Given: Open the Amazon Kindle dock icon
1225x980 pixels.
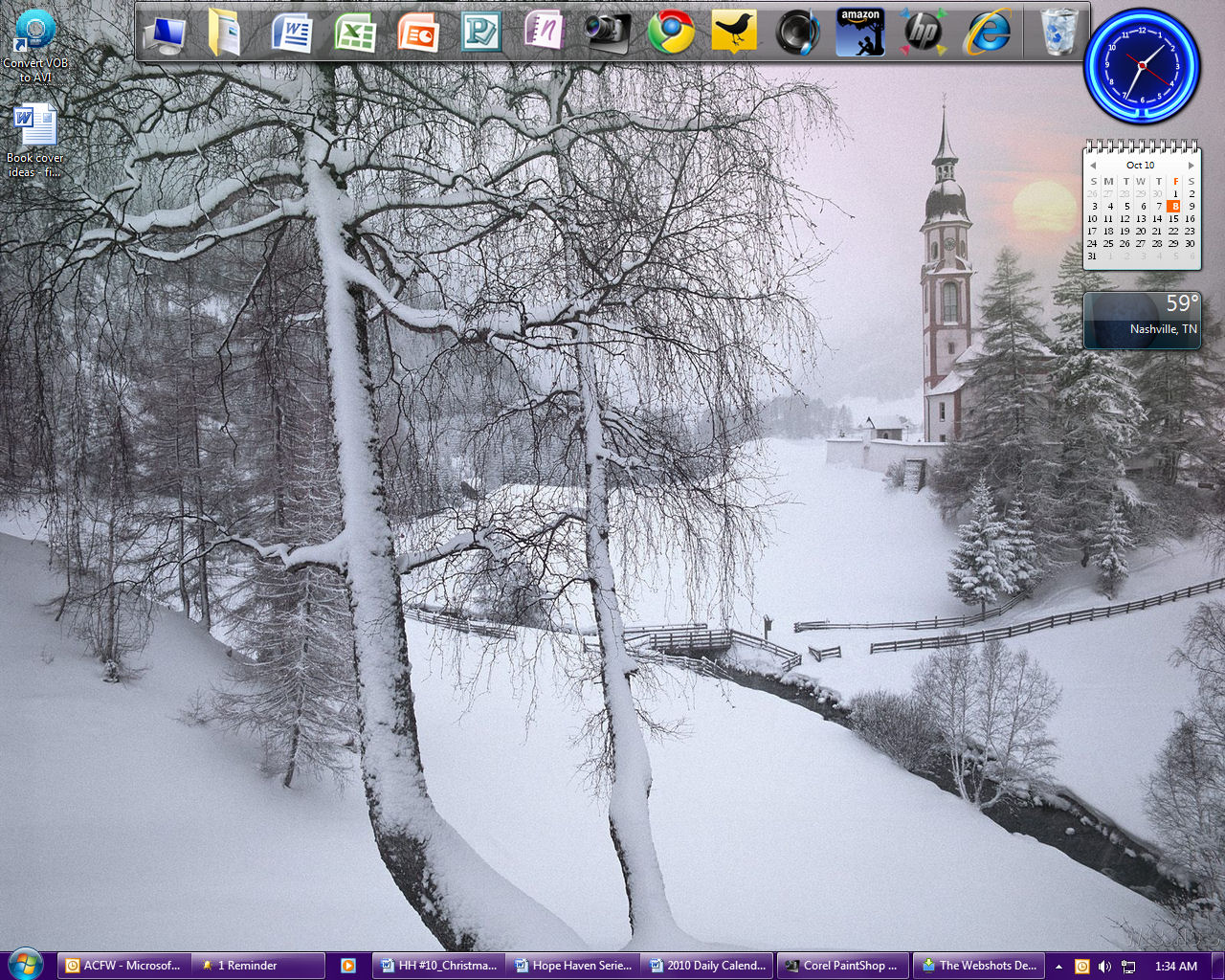Looking at the screenshot, I should 859,33.
